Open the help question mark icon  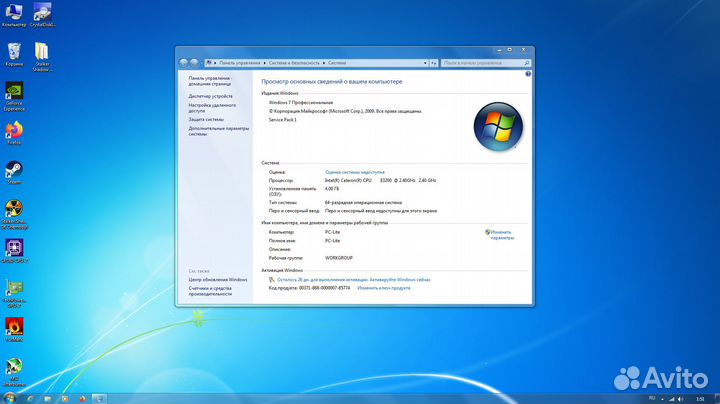click(x=528, y=74)
